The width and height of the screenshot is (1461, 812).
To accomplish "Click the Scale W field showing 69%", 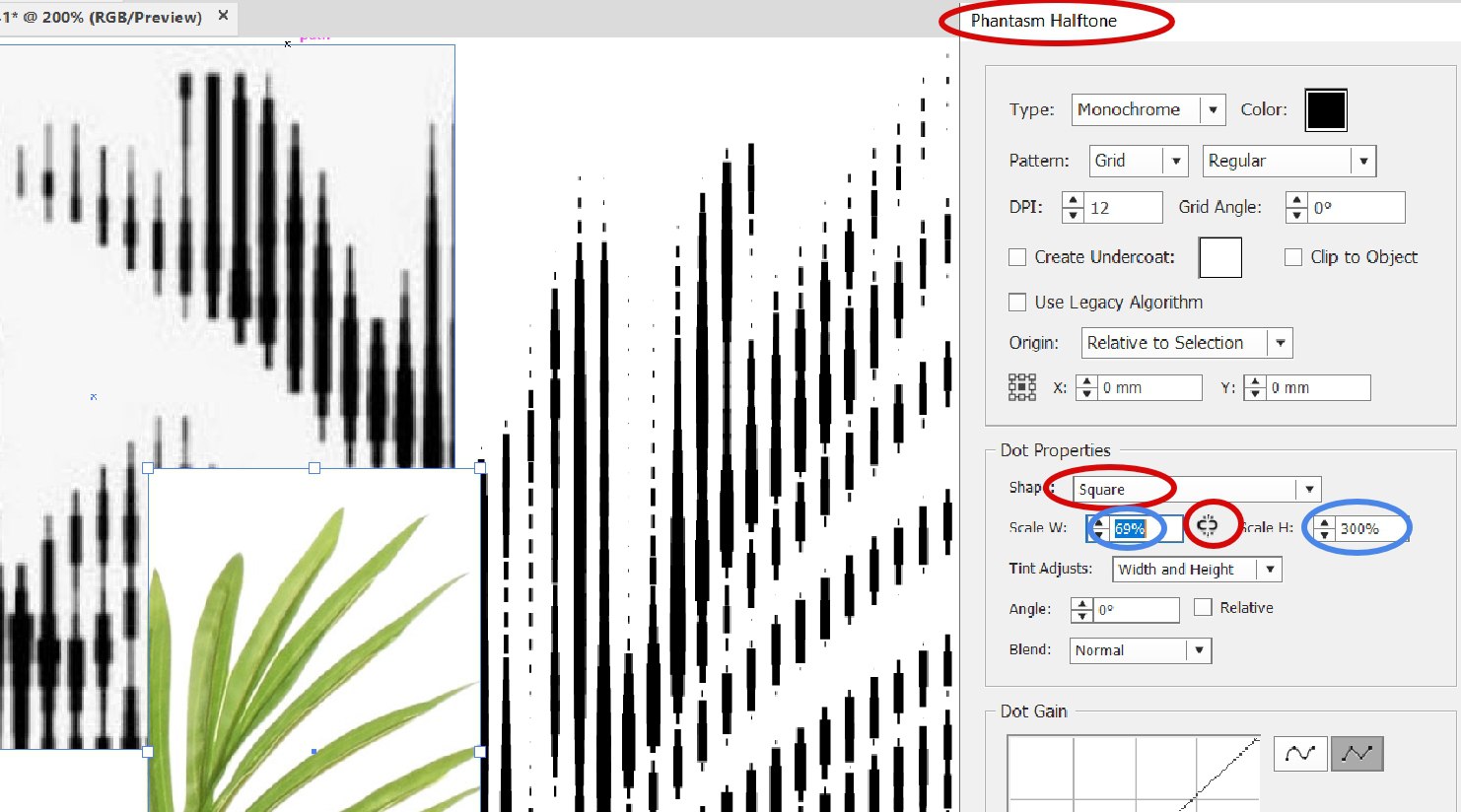I will coord(1147,529).
